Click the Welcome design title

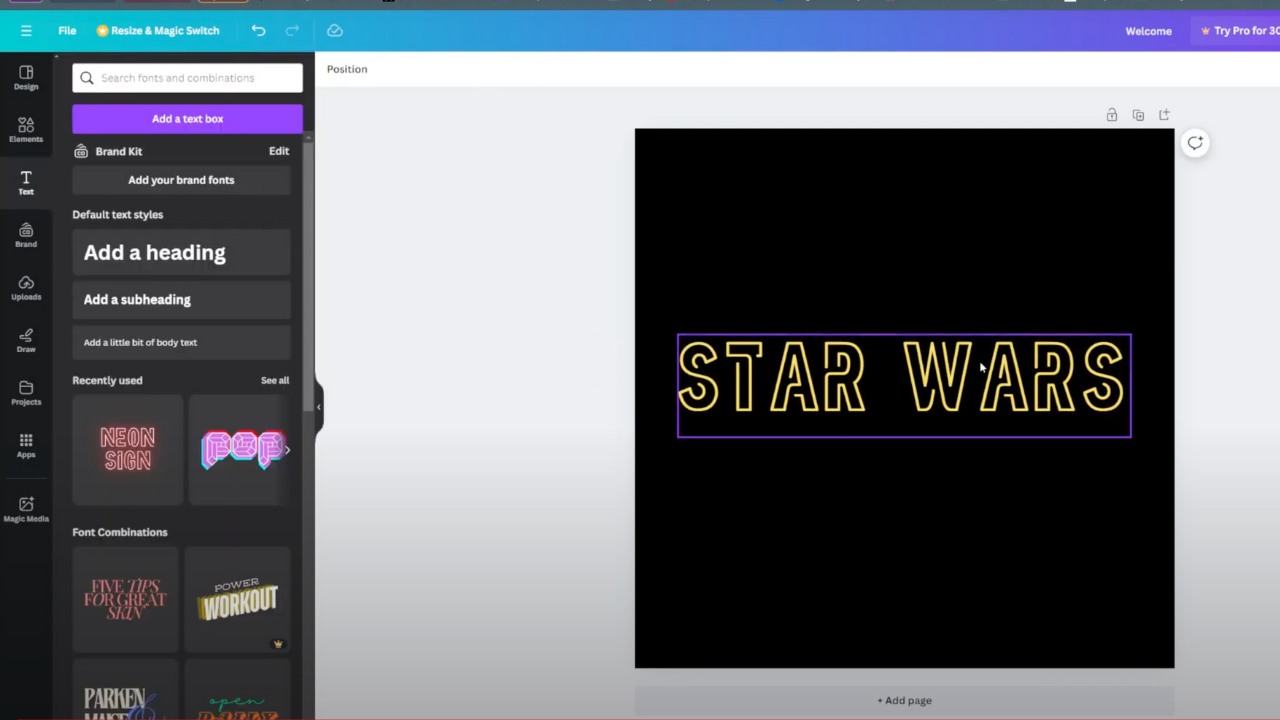(x=1148, y=31)
